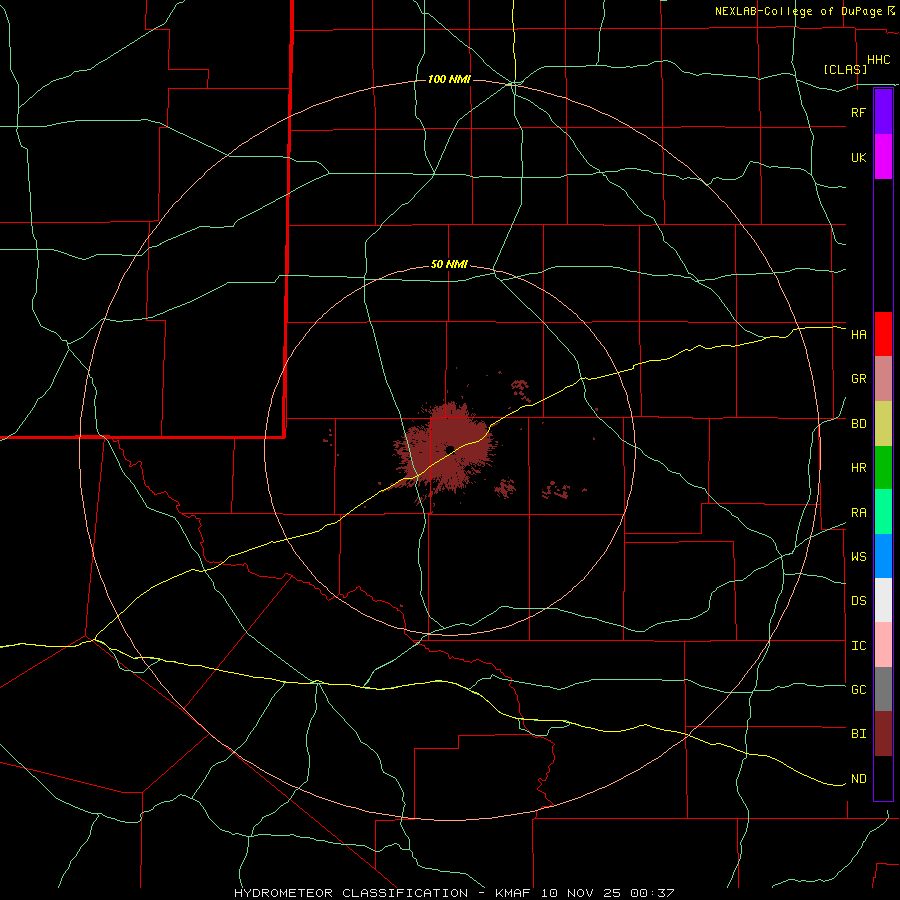Click the '100 NMI' range ring label
Viewport: 900px width, 900px height.
tap(449, 79)
